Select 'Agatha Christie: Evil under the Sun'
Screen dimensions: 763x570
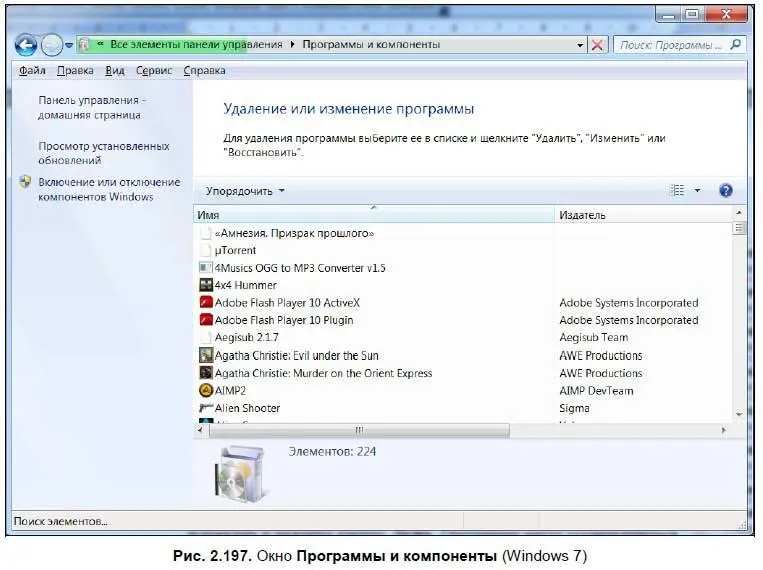tap(296, 356)
